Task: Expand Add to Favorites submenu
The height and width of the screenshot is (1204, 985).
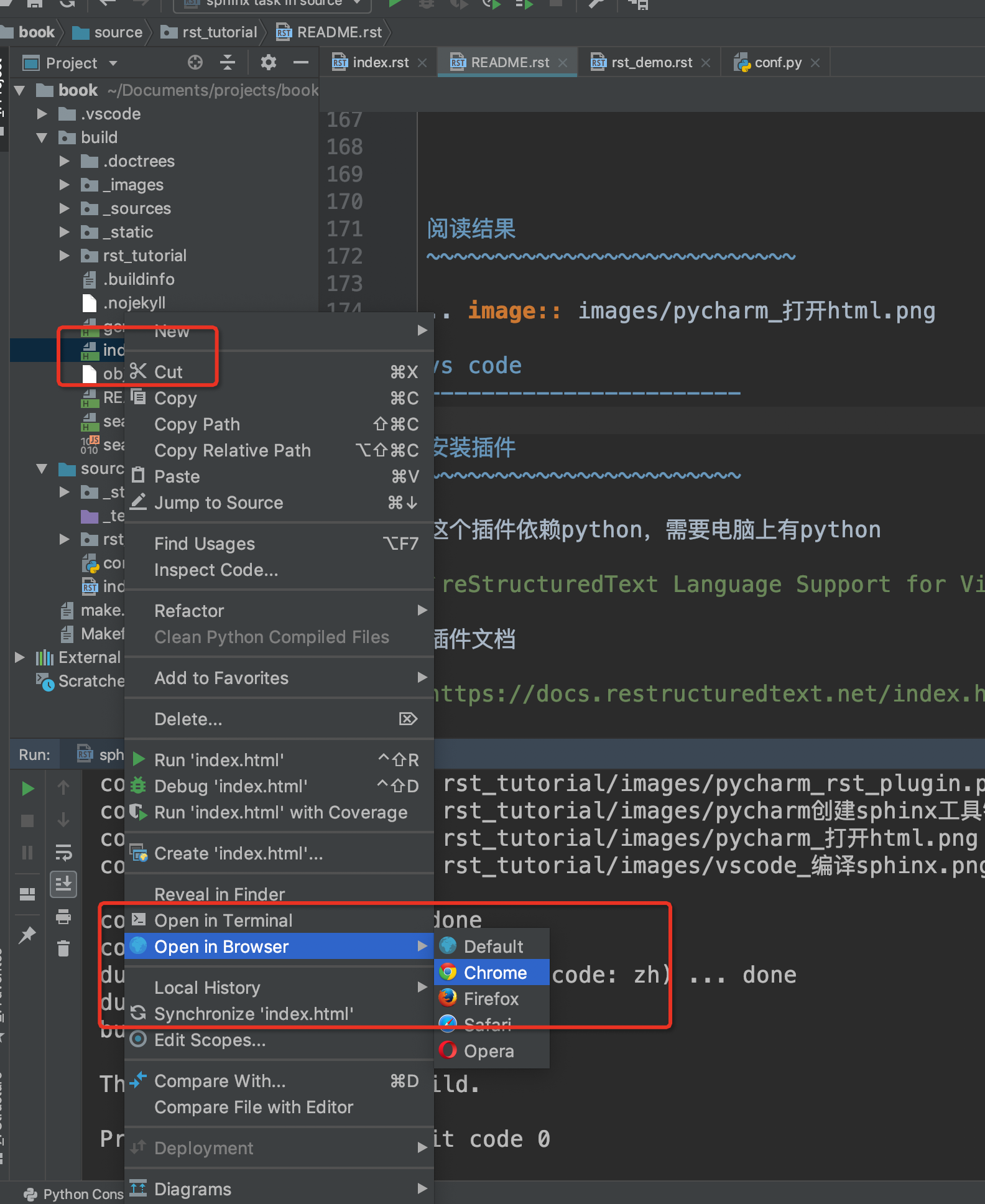Action: coord(279,678)
